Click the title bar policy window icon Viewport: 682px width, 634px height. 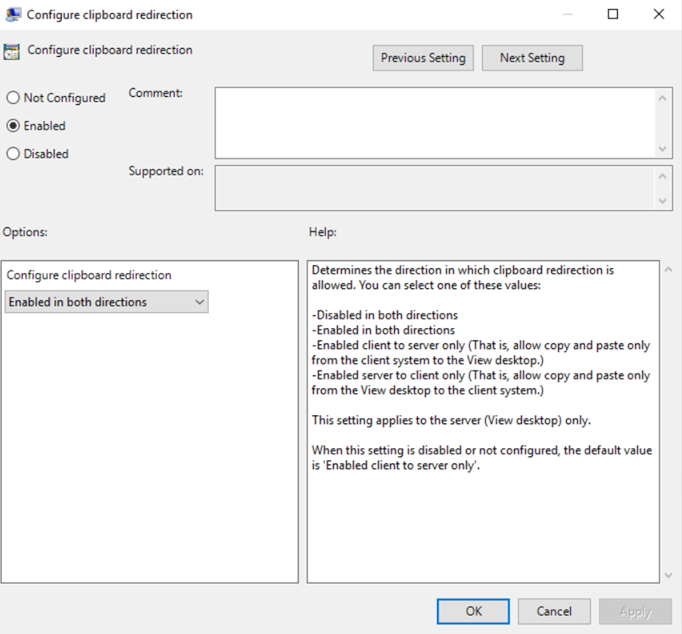[14, 15]
